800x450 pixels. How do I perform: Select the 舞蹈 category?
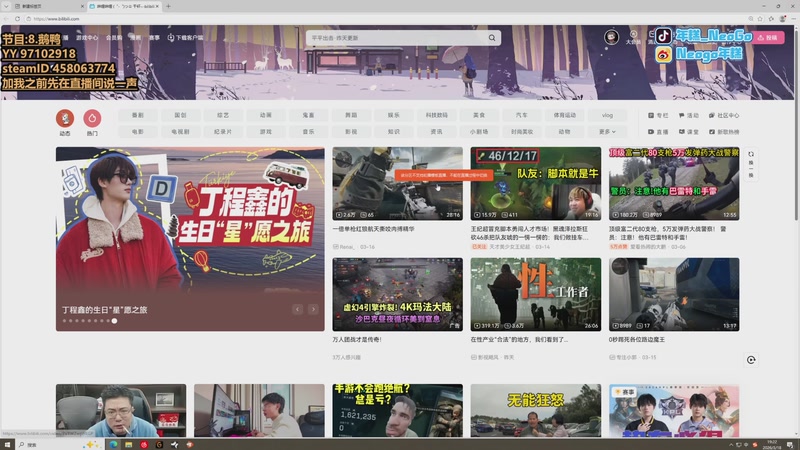[x=351, y=115]
